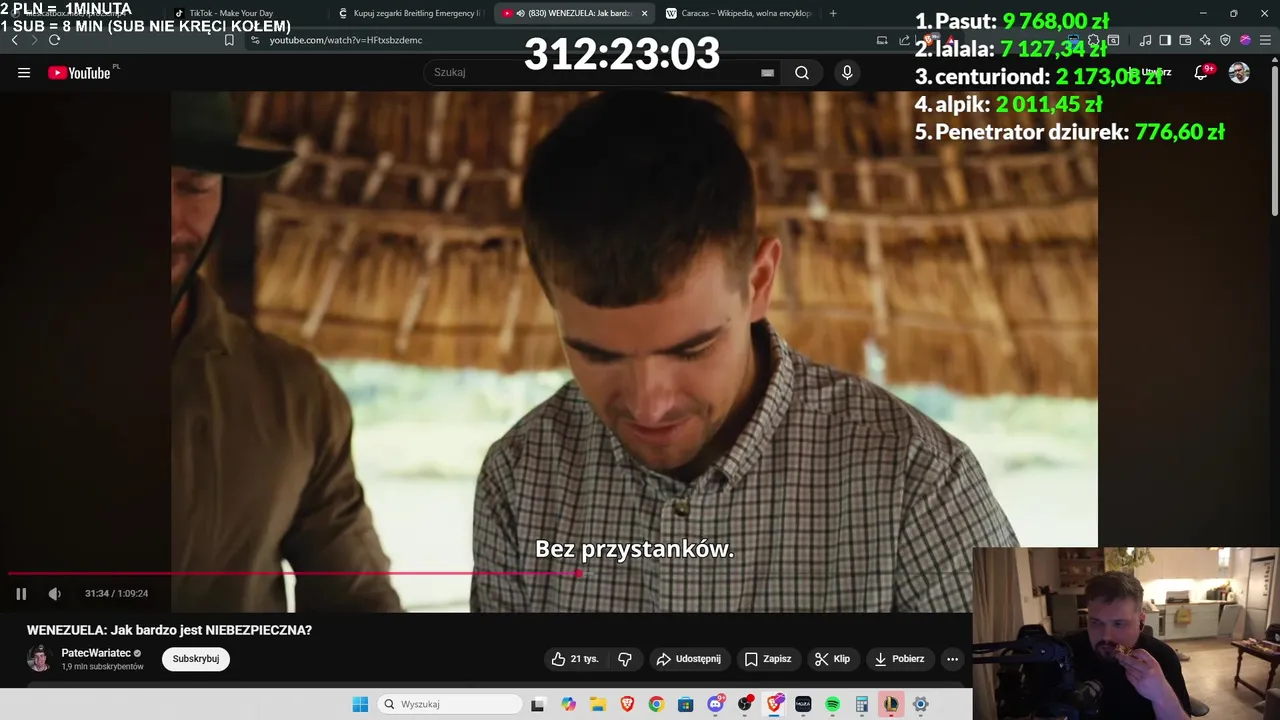
Task: Go to the YouTube home logo
Action: [x=79, y=73]
